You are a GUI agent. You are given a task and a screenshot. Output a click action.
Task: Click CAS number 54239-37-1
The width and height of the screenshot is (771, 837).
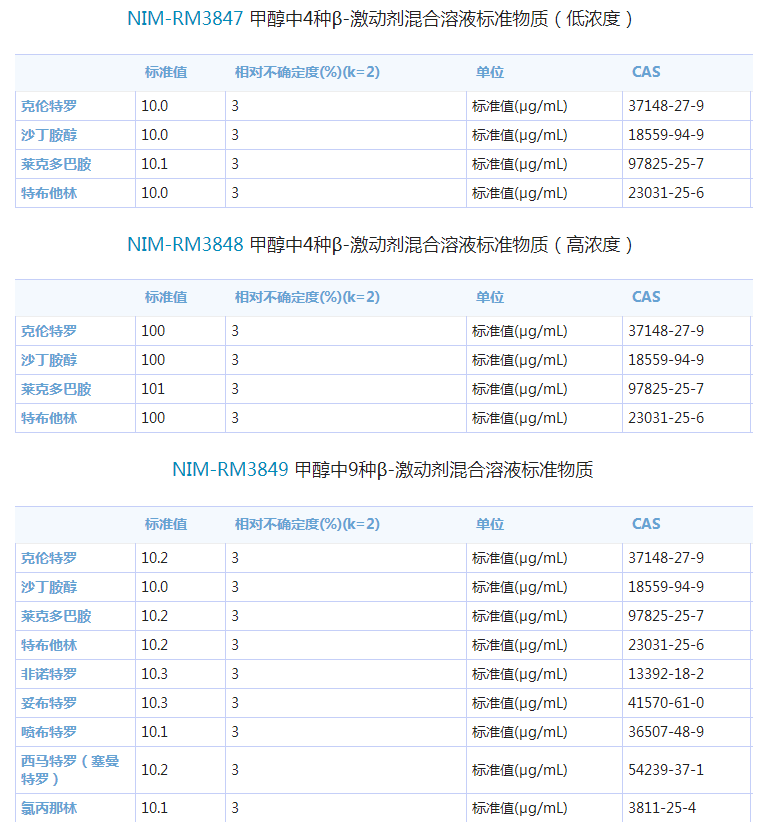pos(666,770)
